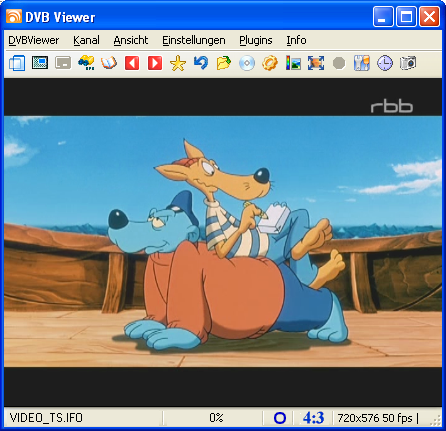Minimize the DVB Viewer window
The width and height of the screenshot is (446, 431).
pos(383,16)
